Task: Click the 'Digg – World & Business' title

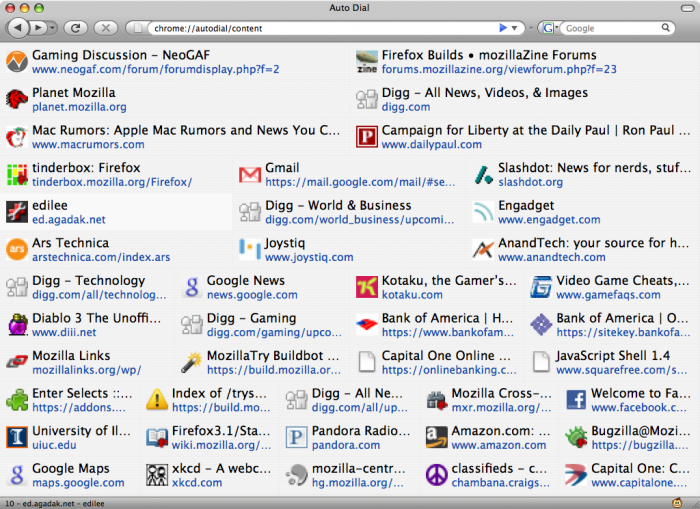Action: tap(338, 205)
